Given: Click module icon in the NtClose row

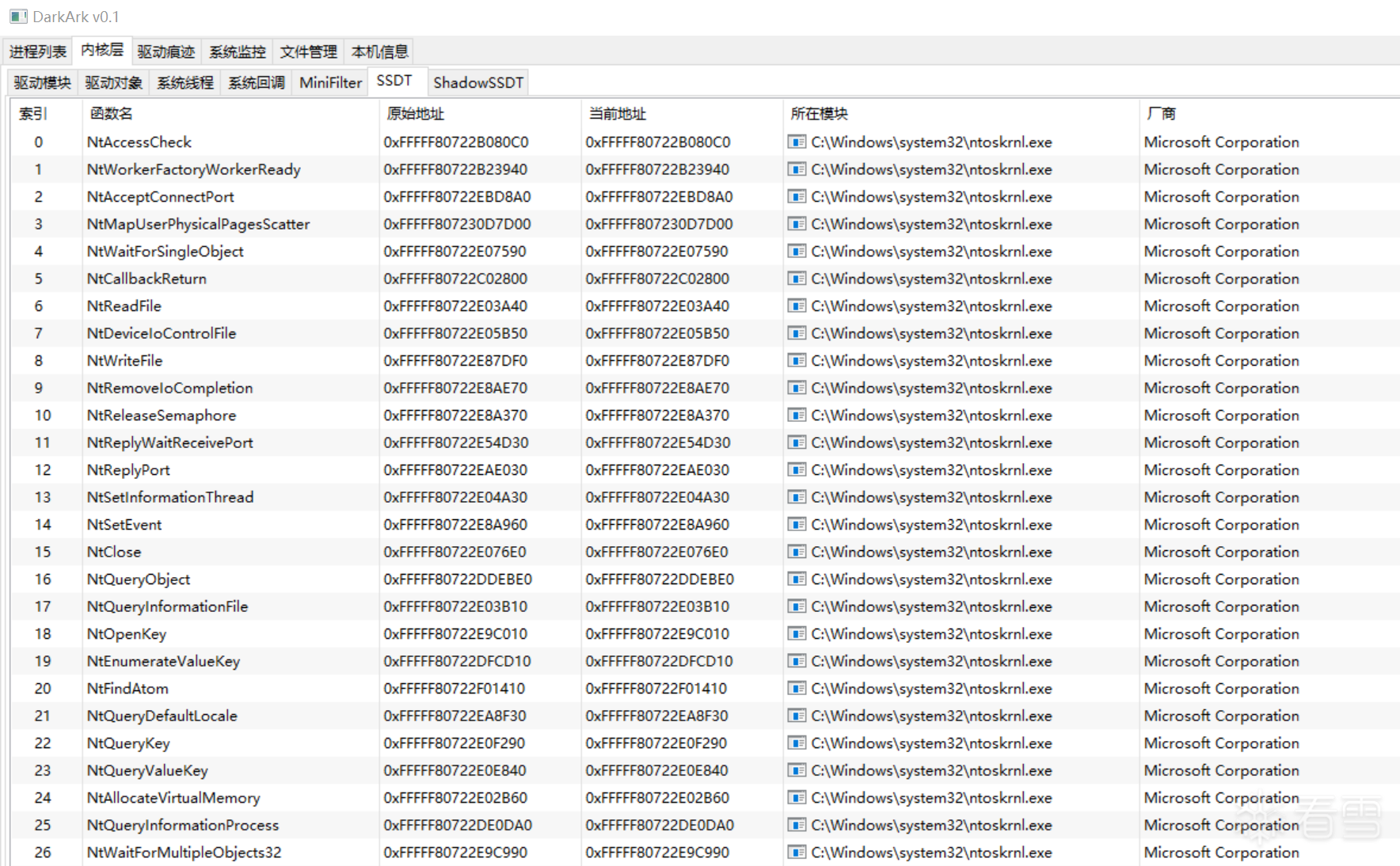Looking at the screenshot, I should pos(797,552).
